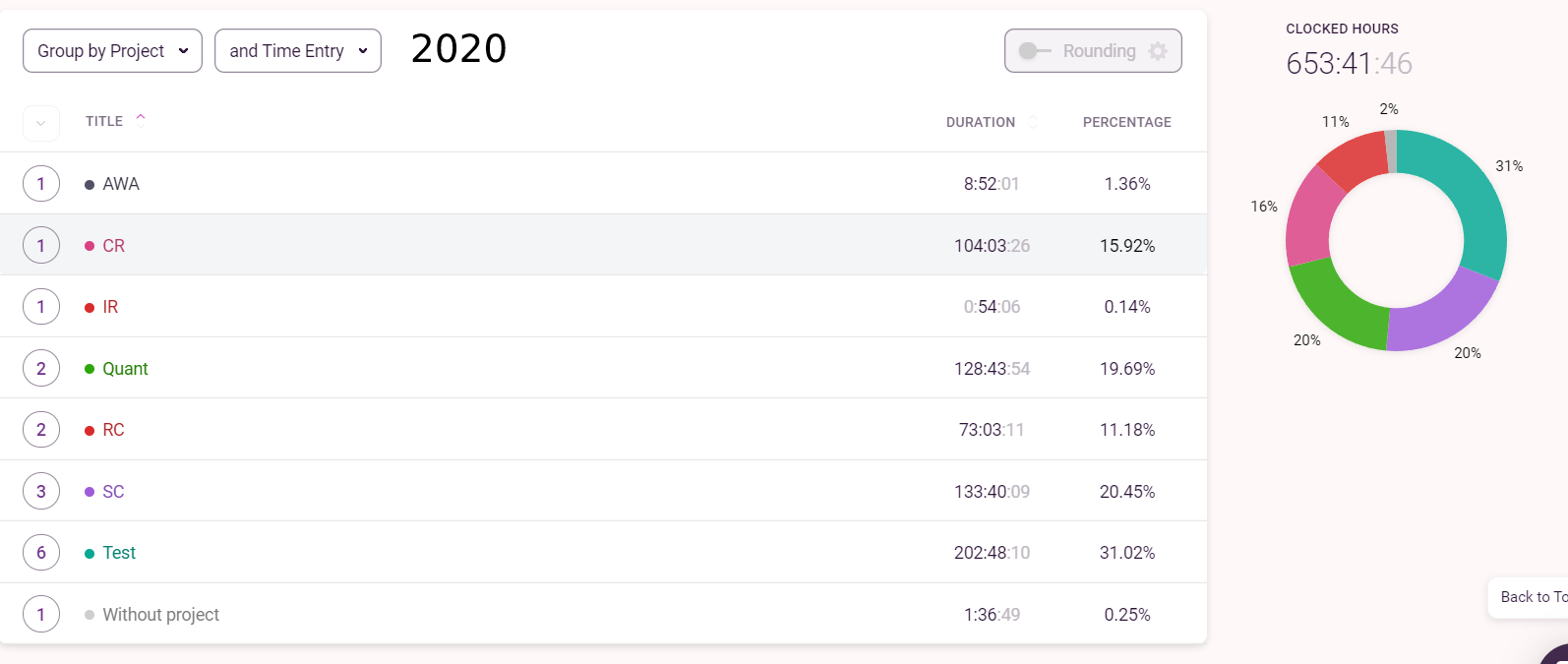Expand all rows with header chevron
Image resolution: width=1568 pixels, height=664 pixels.
click(x=41, y=123)
